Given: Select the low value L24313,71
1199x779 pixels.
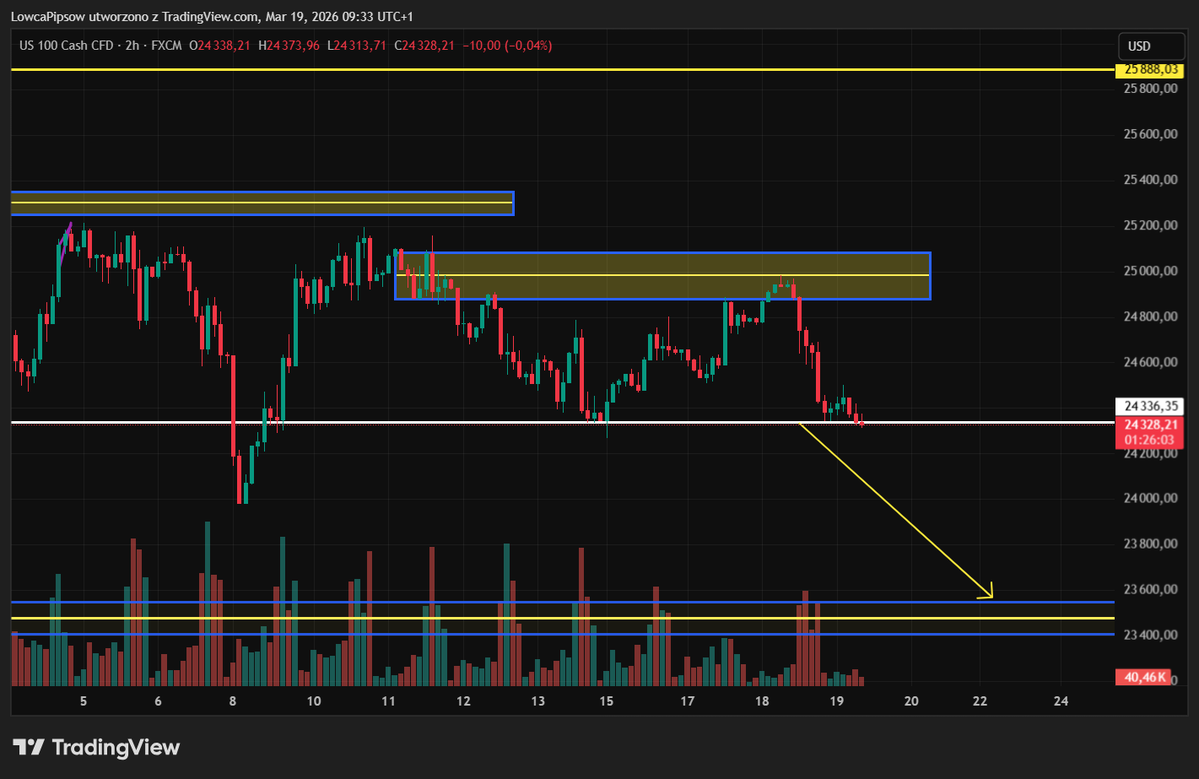Looking at the screenshot, I should pos(357,46).
